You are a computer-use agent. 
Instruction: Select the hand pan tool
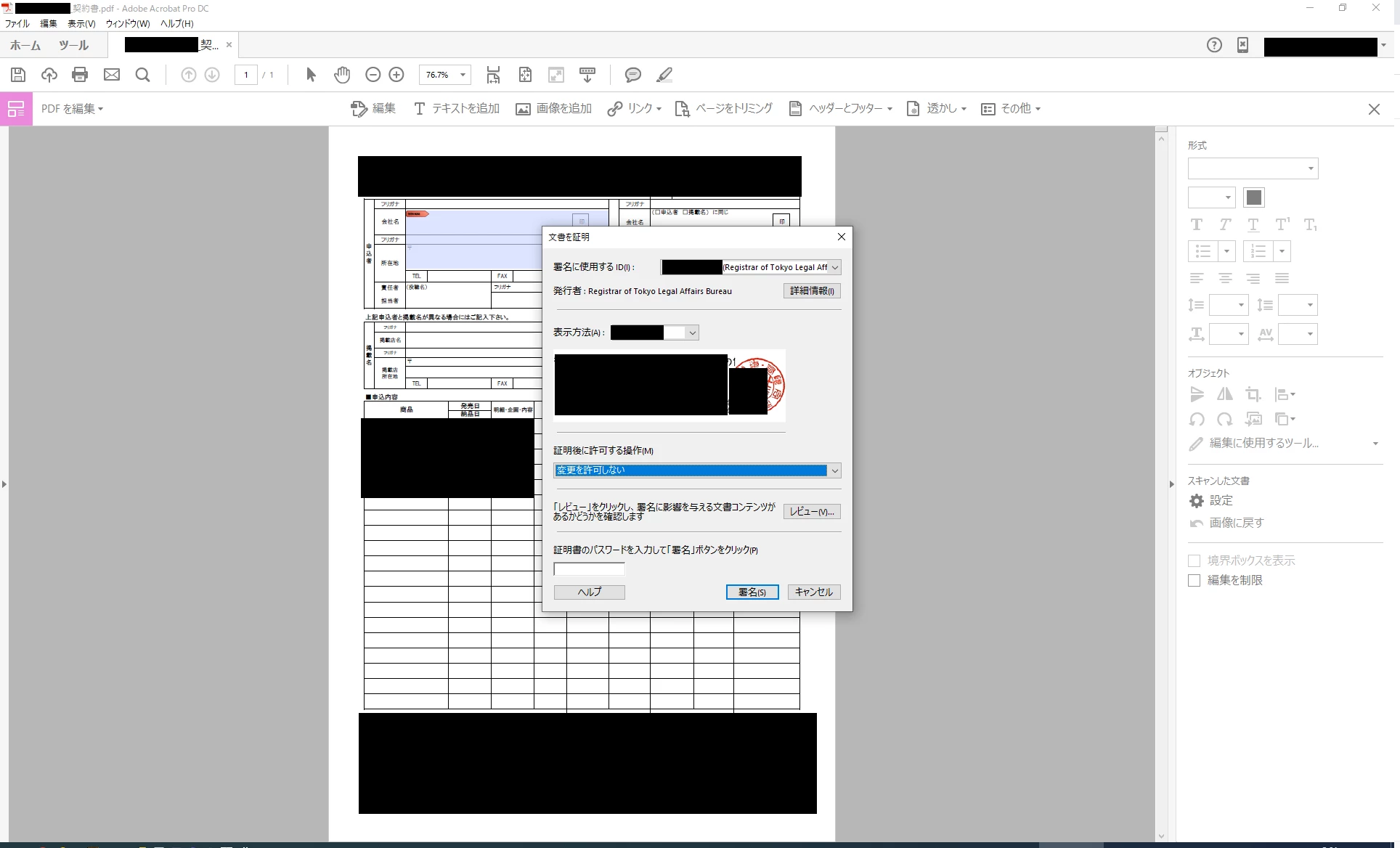coord(342,75)
